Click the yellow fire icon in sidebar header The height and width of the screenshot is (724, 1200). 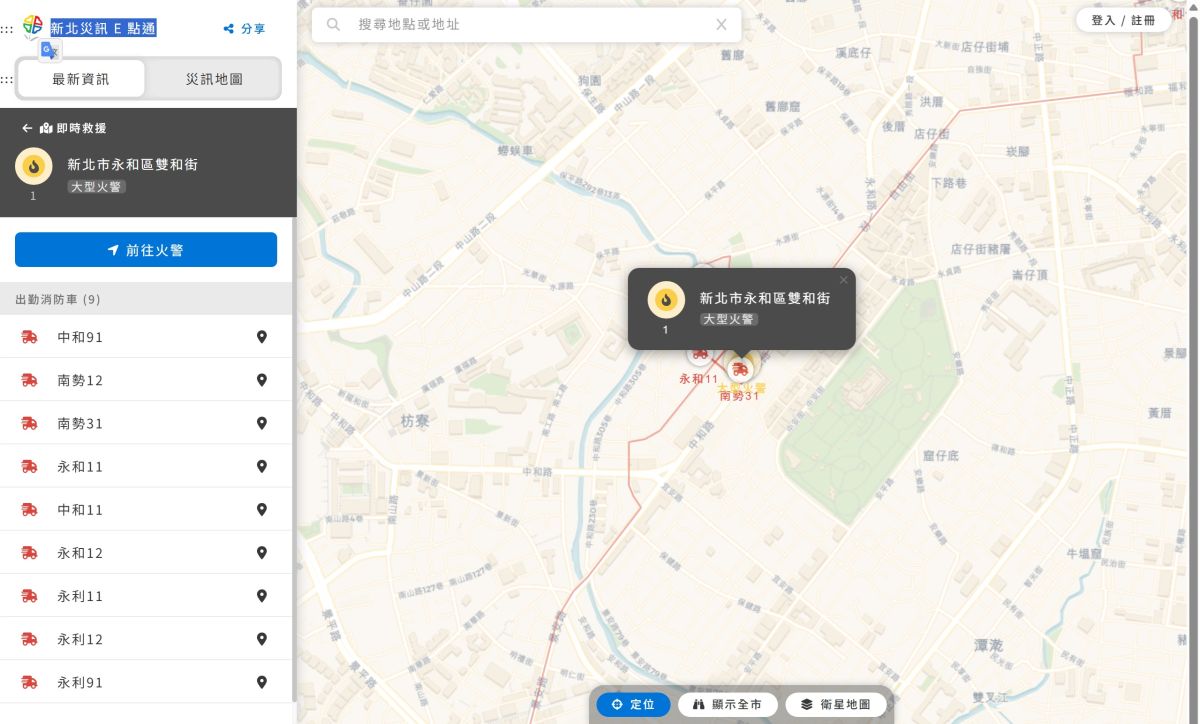point(33,166)
